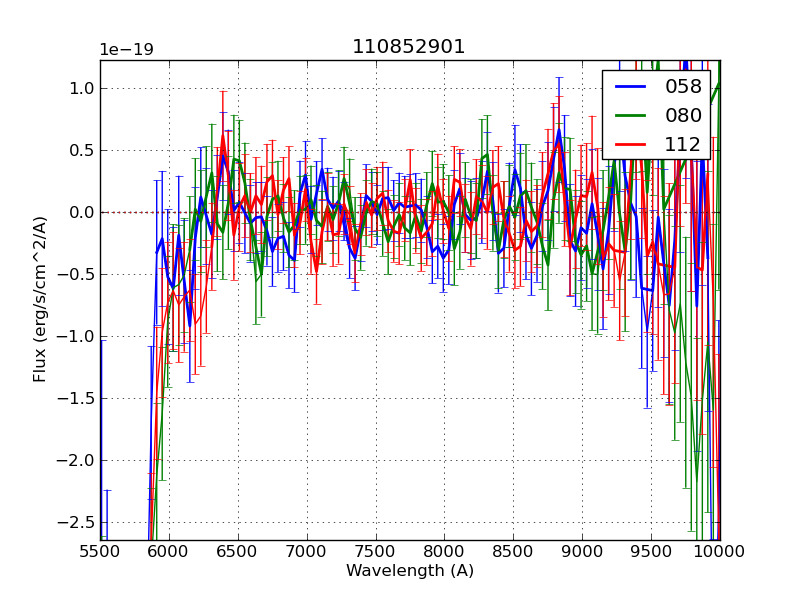The width and height of the screenshot is (800, 600).
Task: Click the 7500 x-axis tick label
Action: point(376,551)
